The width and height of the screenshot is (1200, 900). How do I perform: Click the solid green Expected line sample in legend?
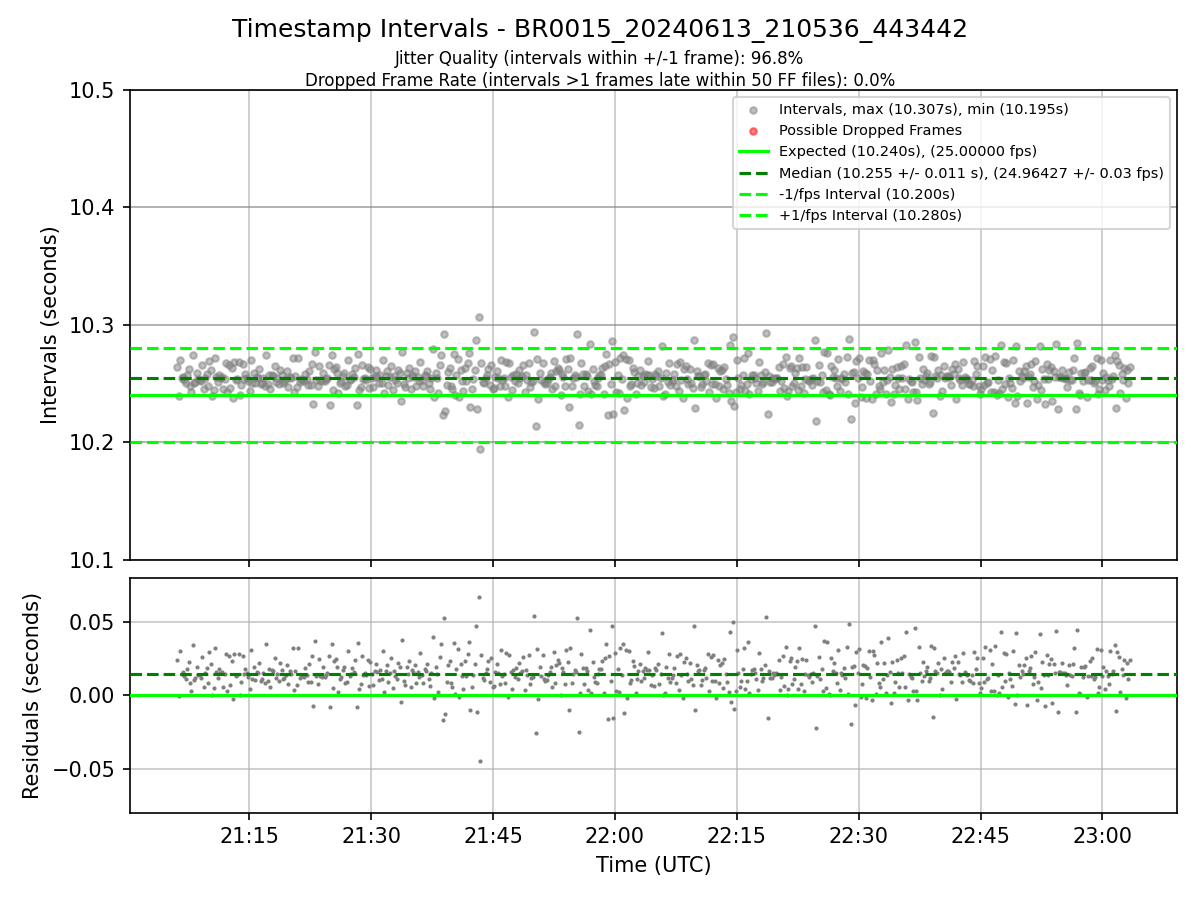pyautogui.click(x=754, y=152)
